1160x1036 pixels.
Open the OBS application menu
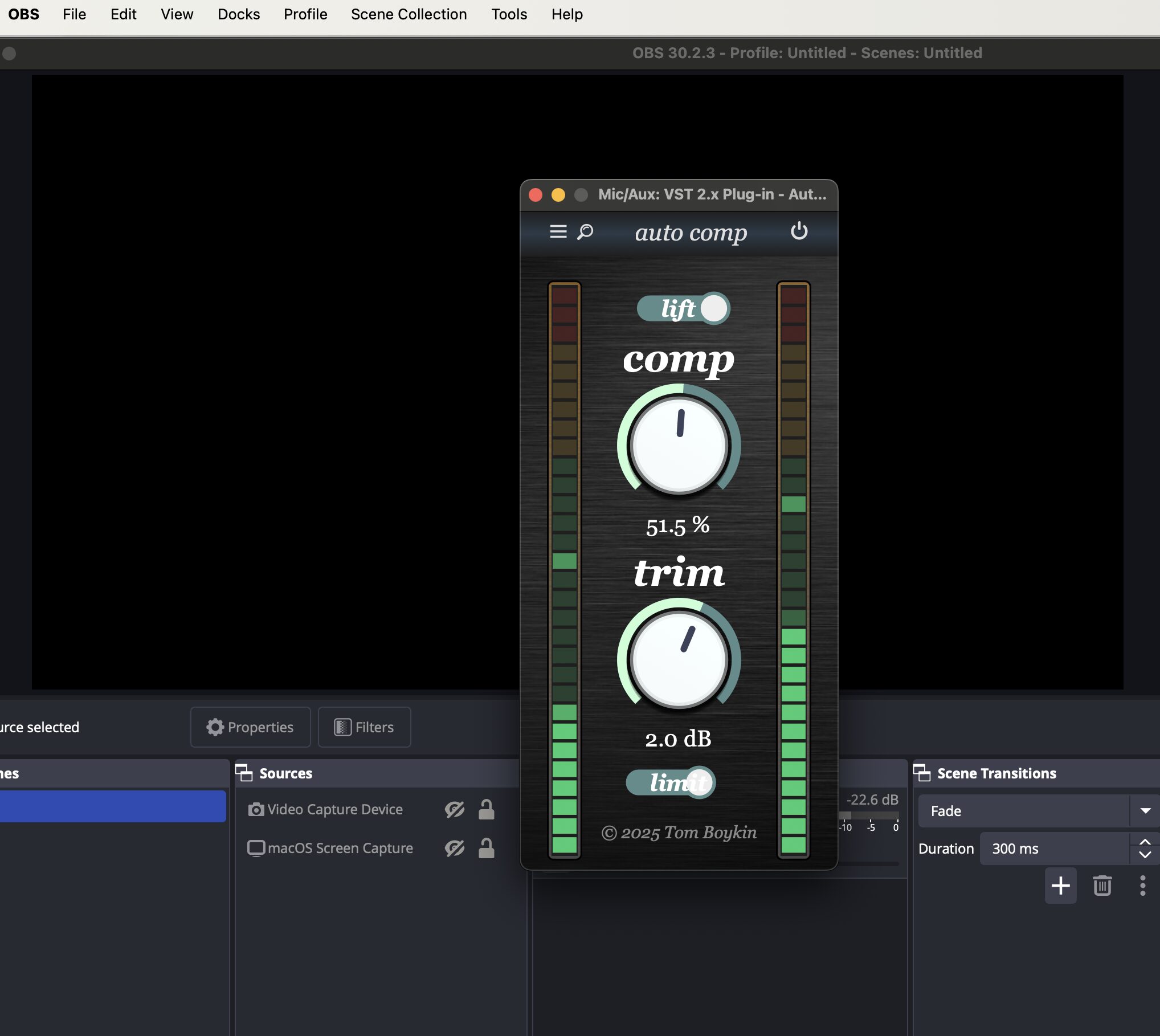pyautogui.click(x=23, y=14)
